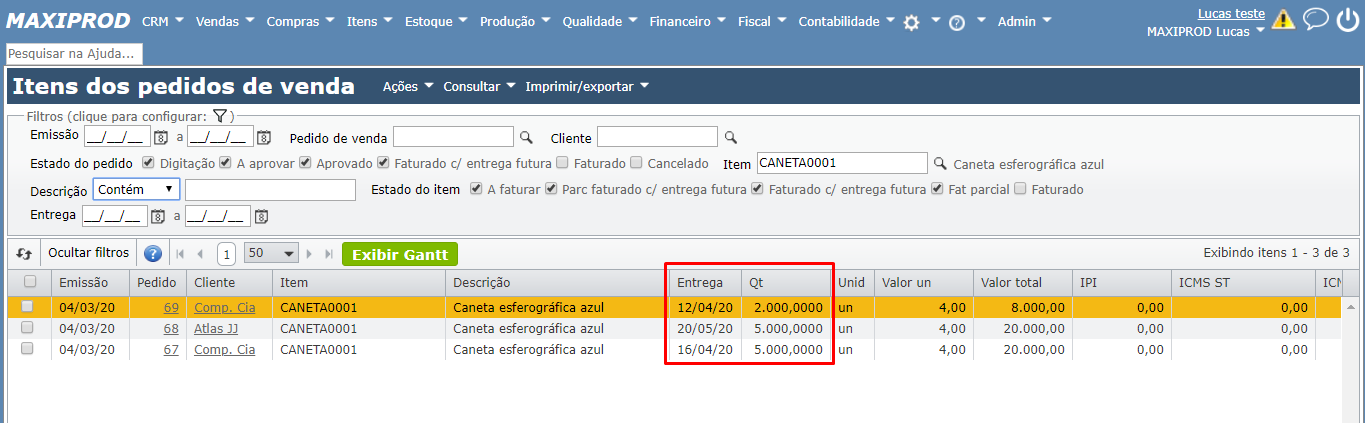Screen dimensions: 1365x423
Task: Open calendar for Emissão end date
Action: tap(264, 138)
